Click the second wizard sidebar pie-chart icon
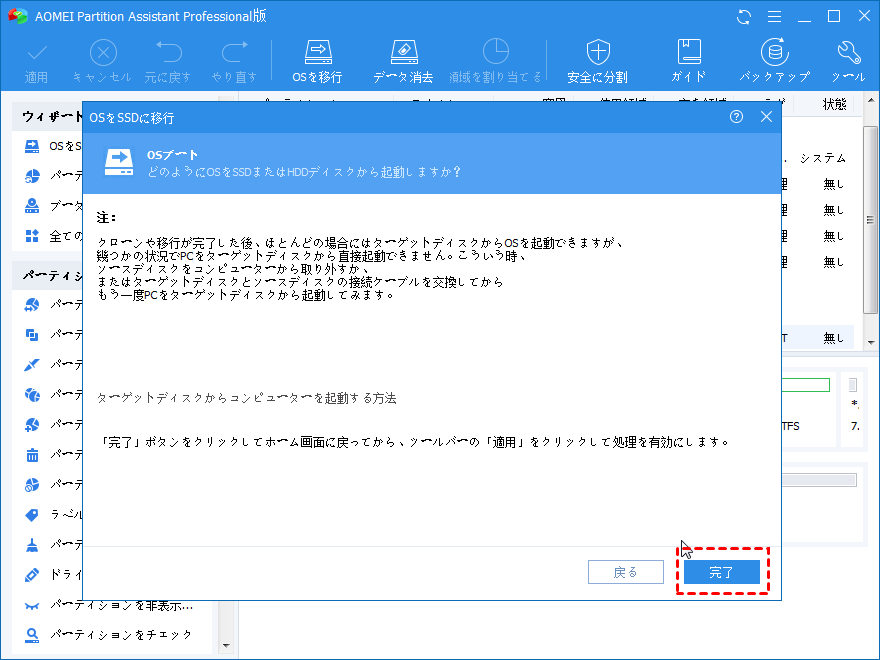The height and width of the screenshot is (660, 880). point(33,176)
